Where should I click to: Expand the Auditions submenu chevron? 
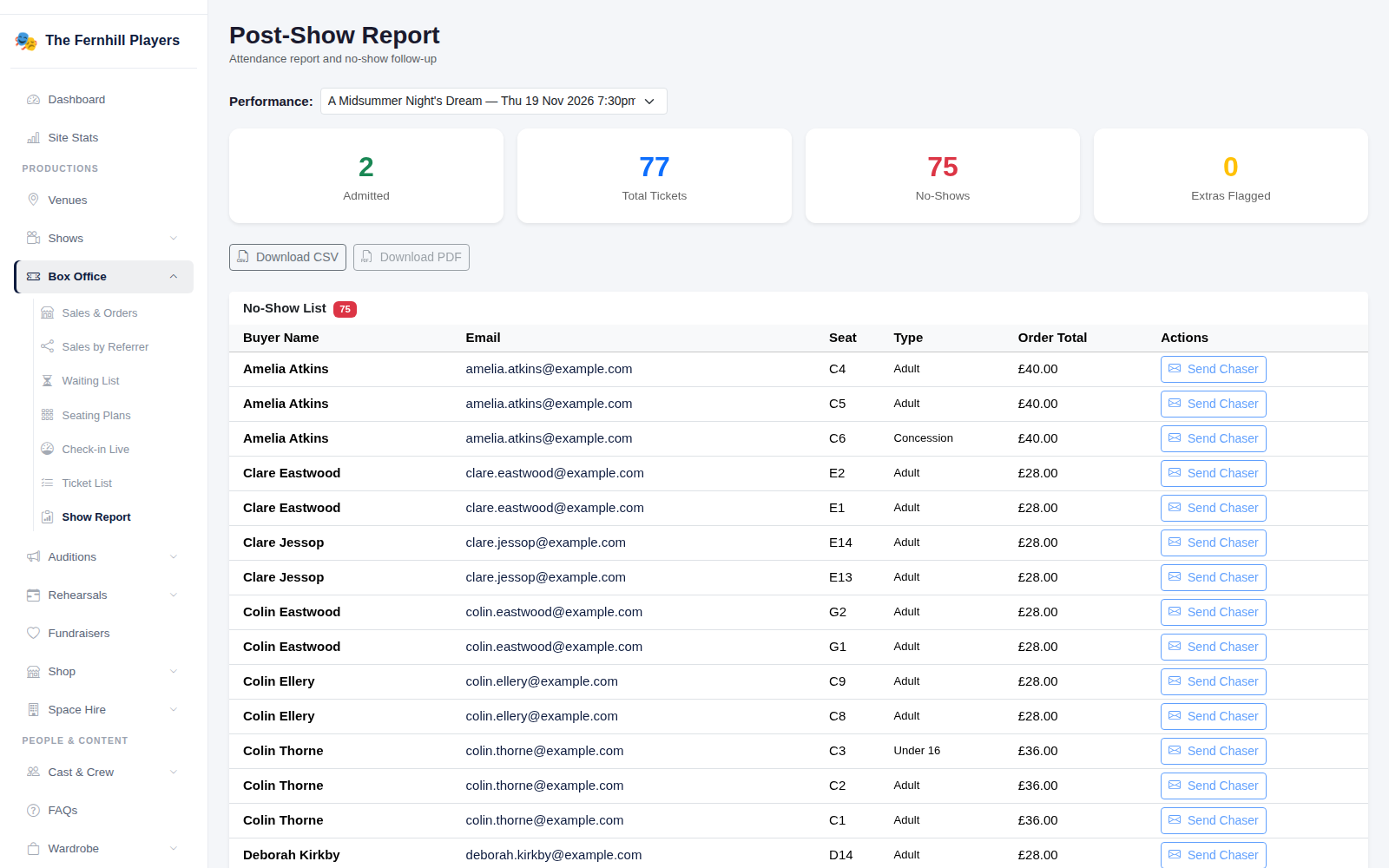(x=174, y=557)
